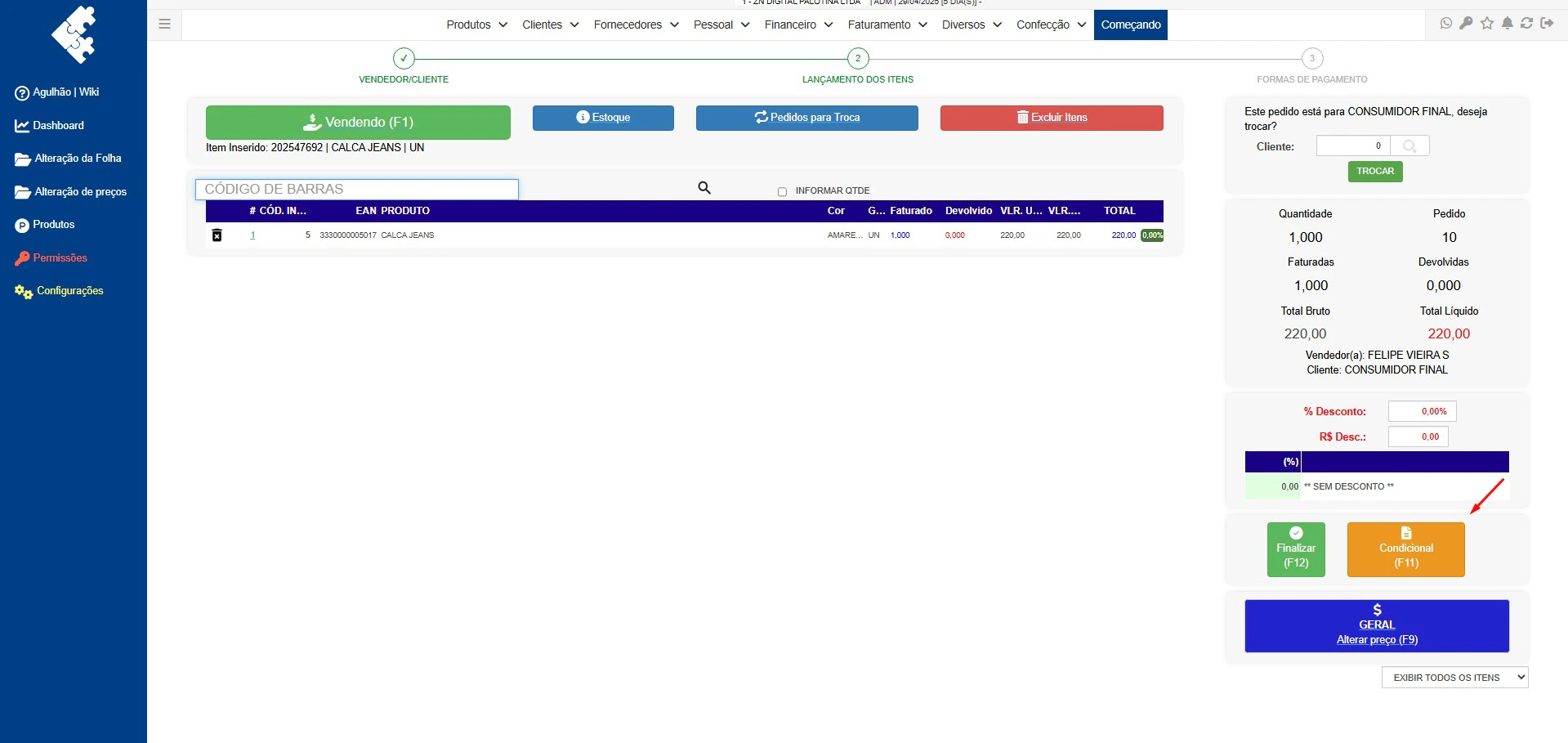
Task: Click step 1 VENDEDOR/CLIENTE check circle
Action: (x=404, y=58)
